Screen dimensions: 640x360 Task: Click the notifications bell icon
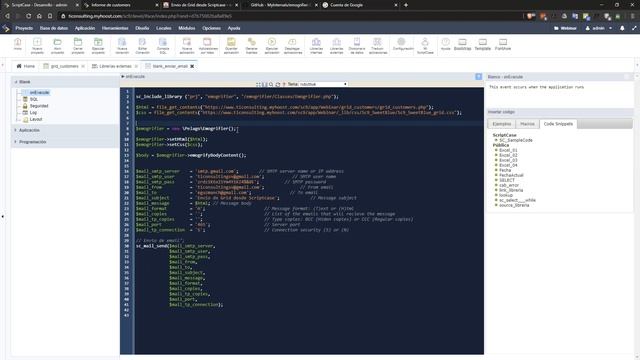point(622,28)
